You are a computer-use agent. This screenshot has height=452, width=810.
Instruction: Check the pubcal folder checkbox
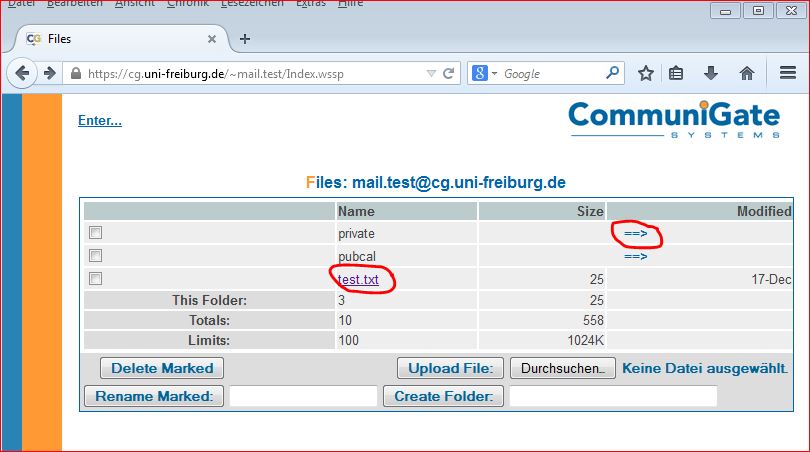95,256
